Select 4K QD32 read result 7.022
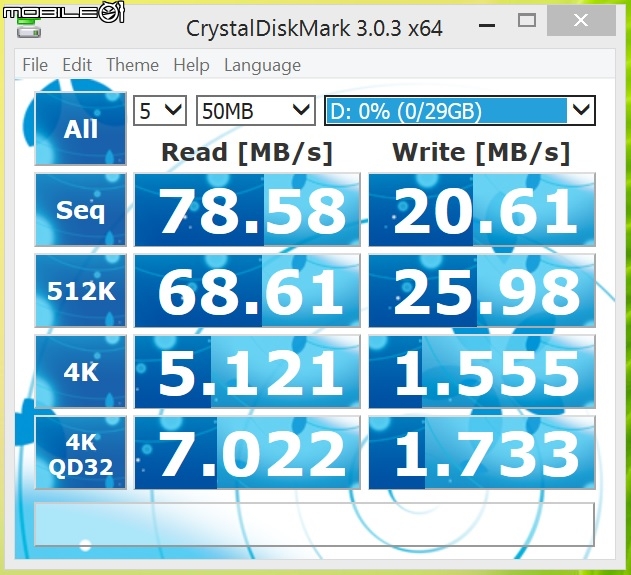 pos(247,453)
